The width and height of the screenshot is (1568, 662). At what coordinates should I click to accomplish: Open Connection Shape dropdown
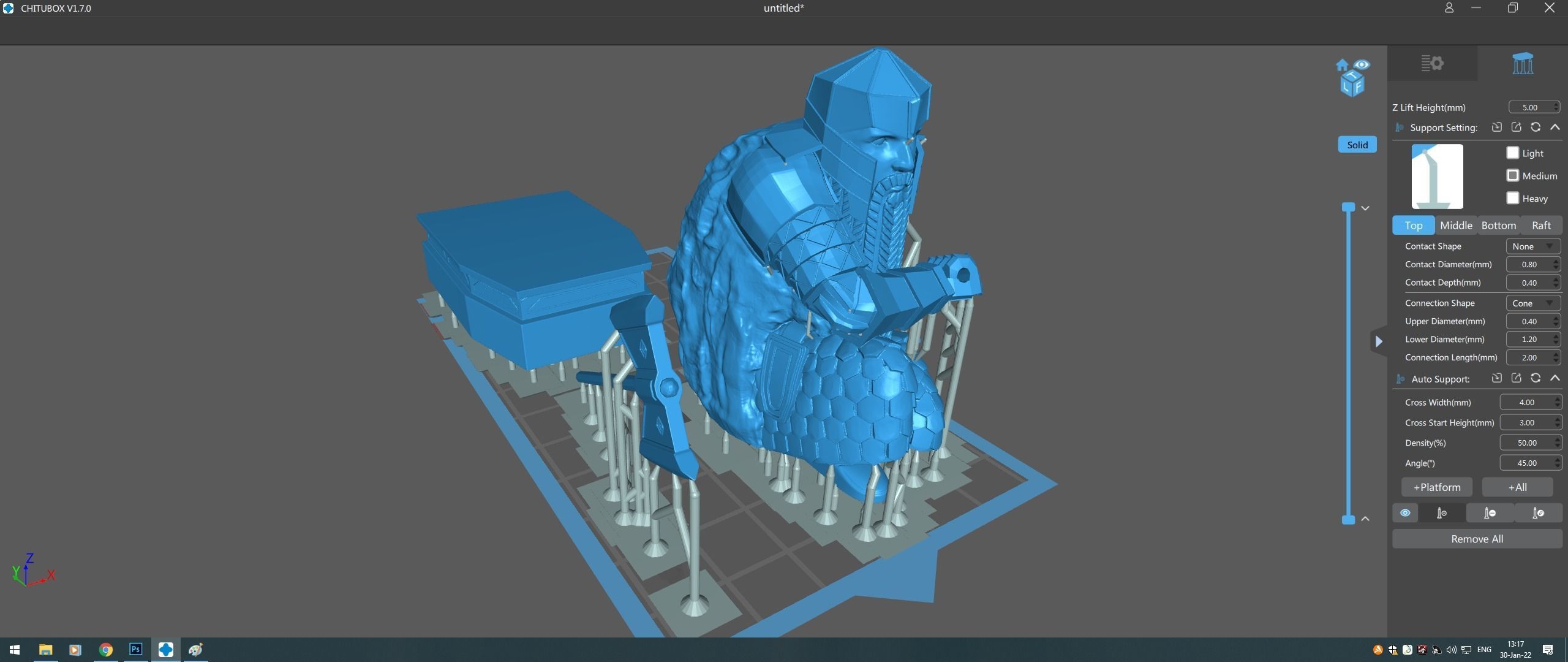1532,303
